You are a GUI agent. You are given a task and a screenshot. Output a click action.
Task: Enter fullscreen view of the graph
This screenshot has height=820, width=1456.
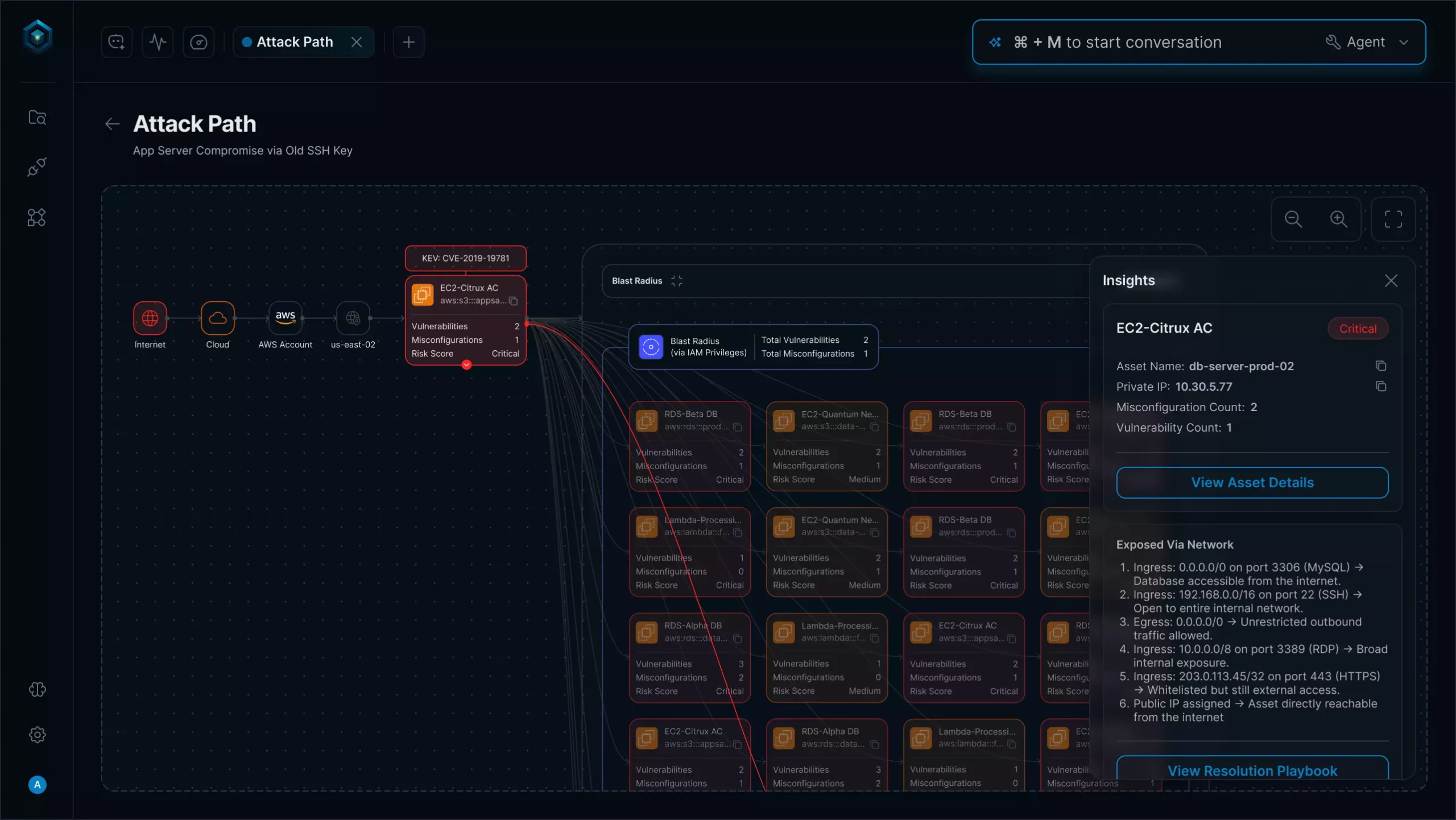(1393, 220)
